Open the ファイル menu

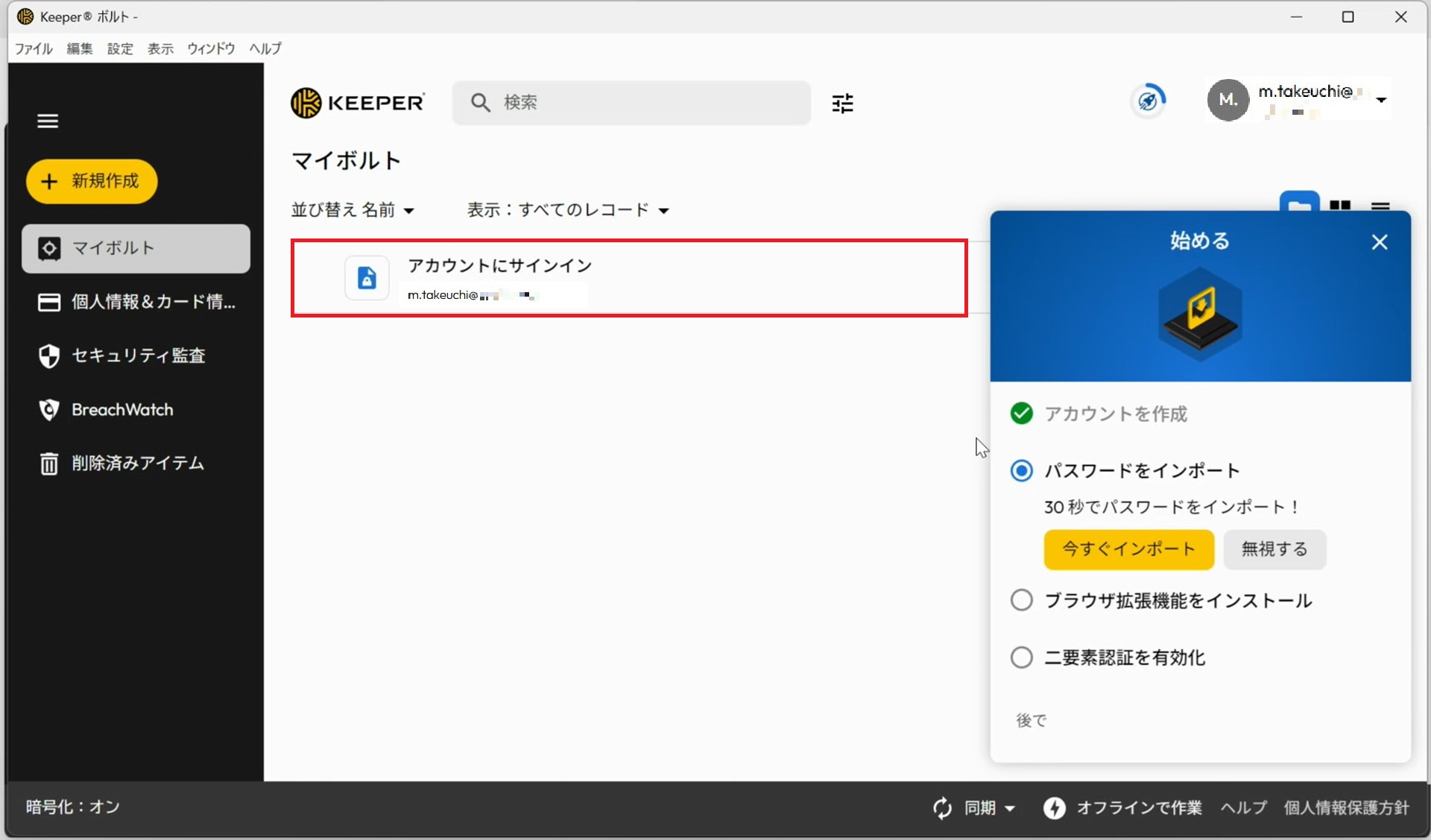point(33,48)
